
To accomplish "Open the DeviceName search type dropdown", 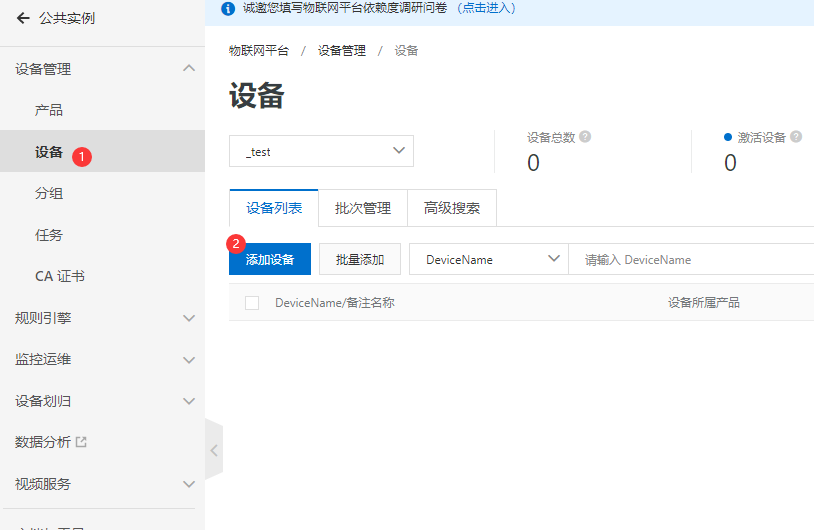I will pyautogui.click(x=489, y=259).
